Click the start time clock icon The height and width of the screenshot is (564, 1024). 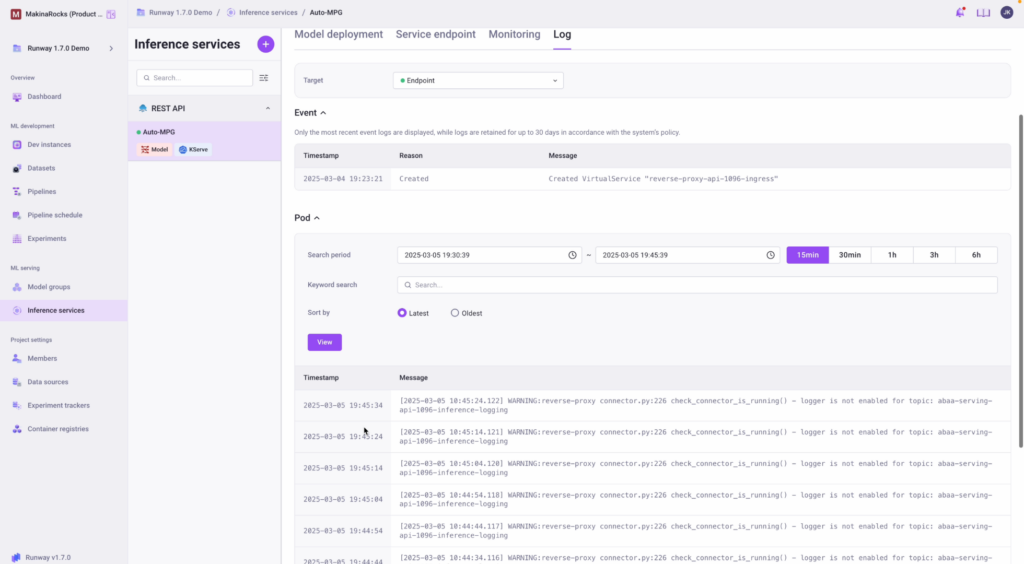[x=573, y=255]
